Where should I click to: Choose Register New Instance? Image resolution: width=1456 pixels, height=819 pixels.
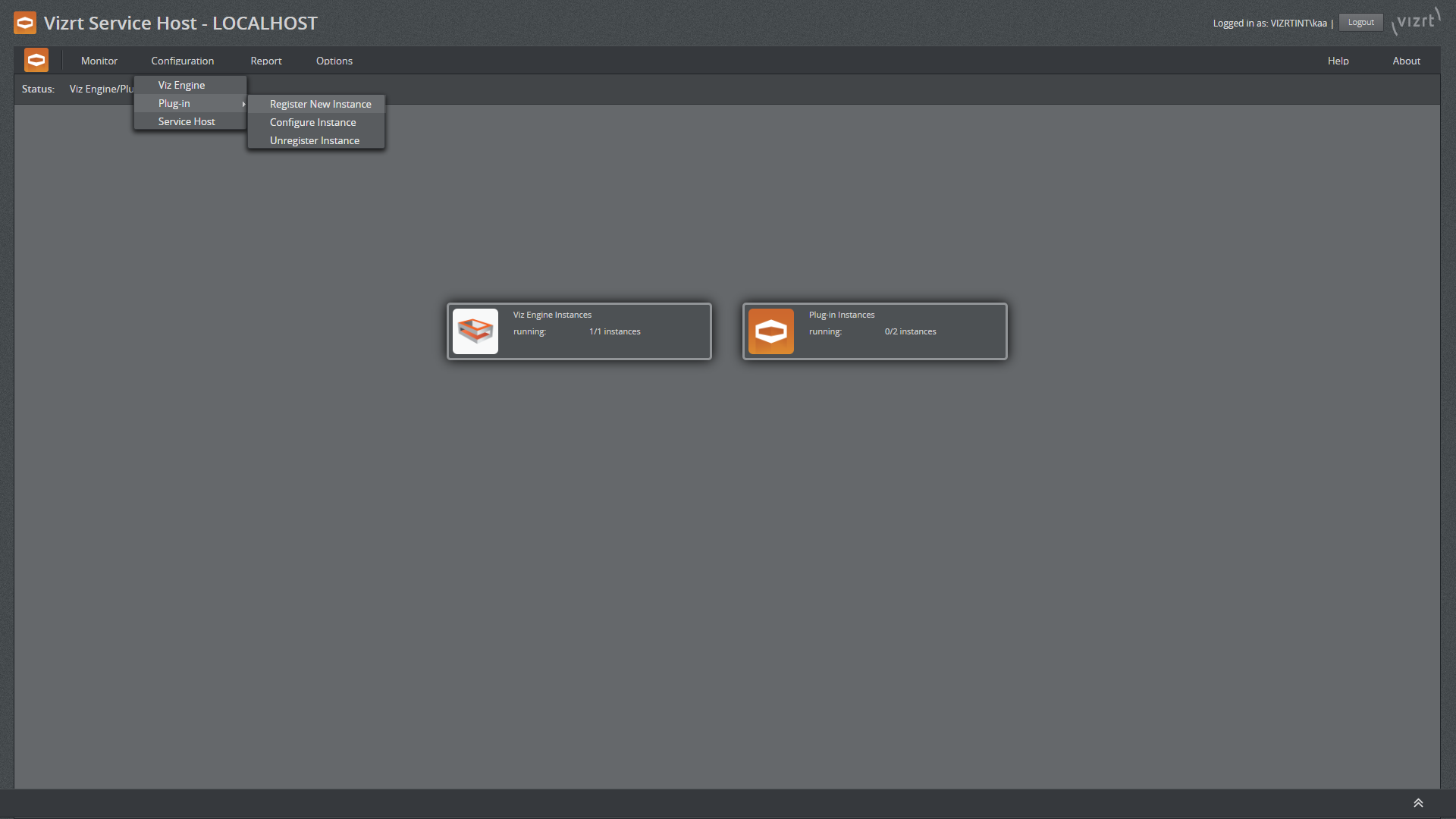tap(320, 104)
